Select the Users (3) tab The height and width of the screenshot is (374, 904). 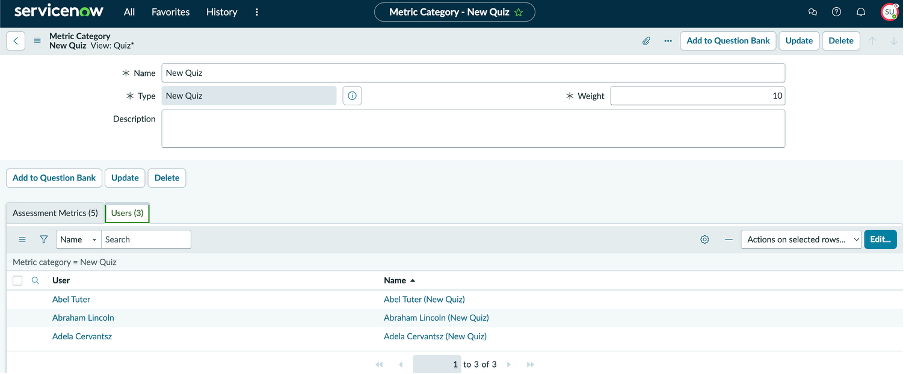127,213
